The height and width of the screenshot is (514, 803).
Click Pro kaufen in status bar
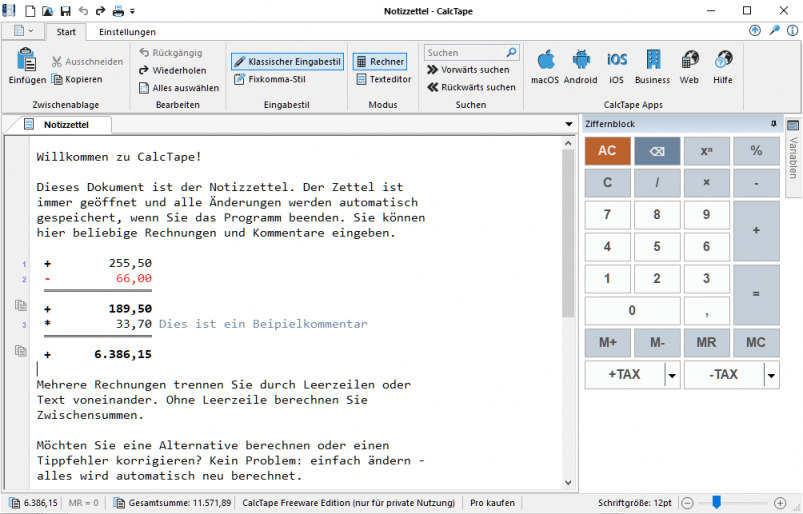point(492,502)
